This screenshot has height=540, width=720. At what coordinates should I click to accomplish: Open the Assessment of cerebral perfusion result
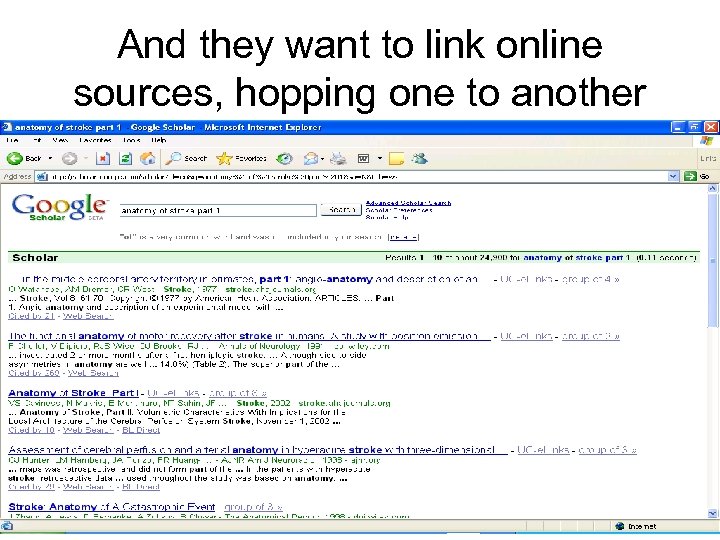[x=258, y=450]
